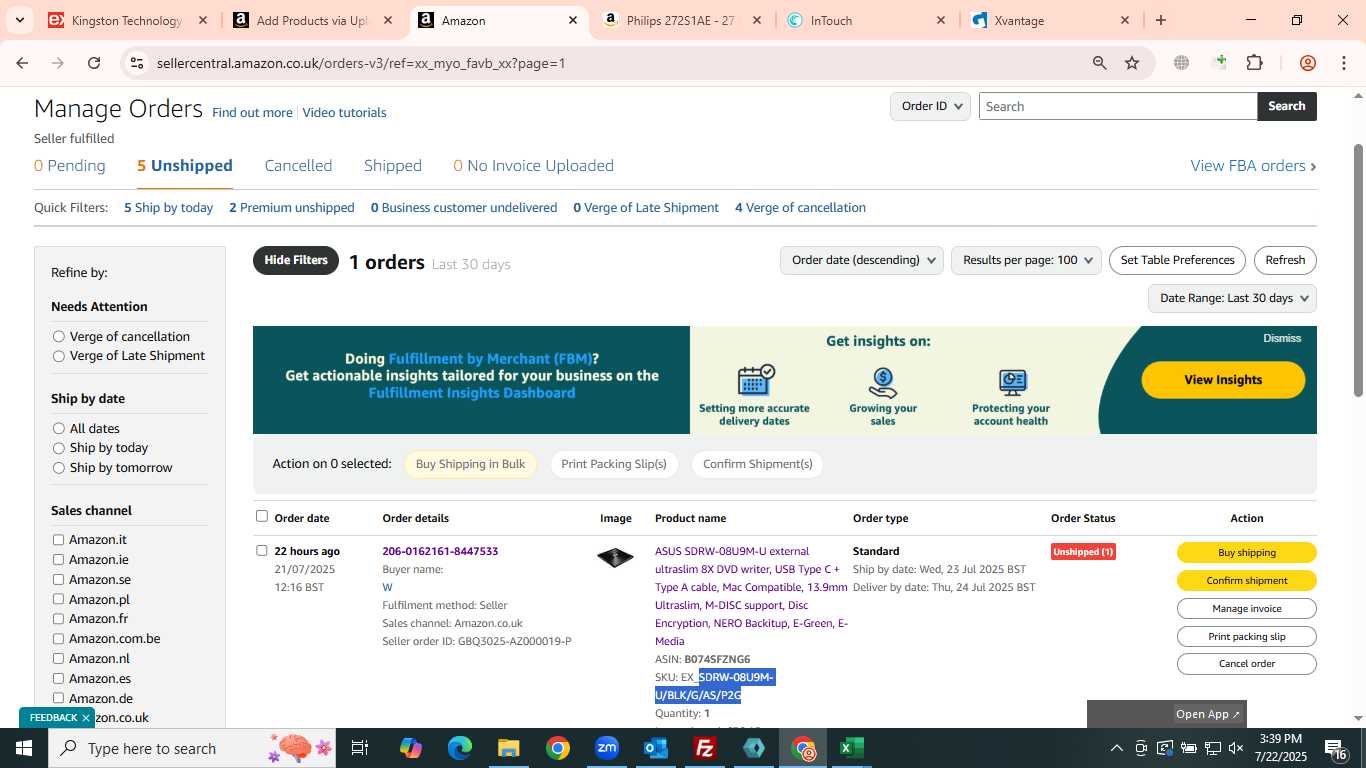Viewport: 1366px width, 768px height.
Task: Click the zoom magnifier icon in address bar
Action: click(1100, 63)
